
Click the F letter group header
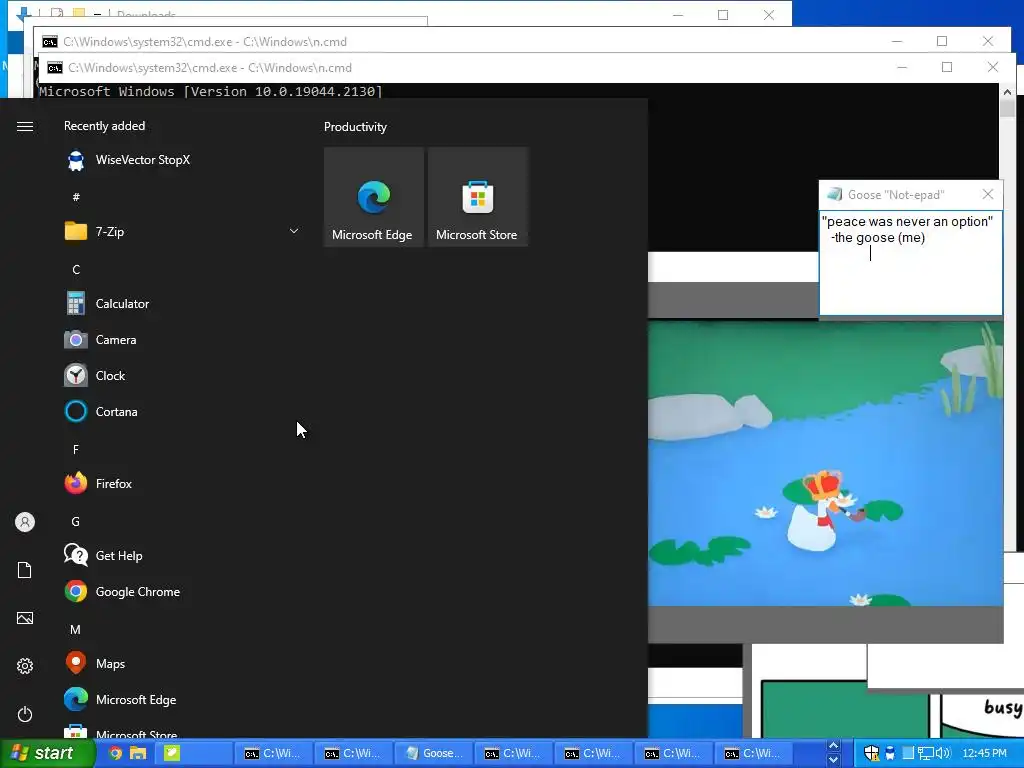click(76, 449)
